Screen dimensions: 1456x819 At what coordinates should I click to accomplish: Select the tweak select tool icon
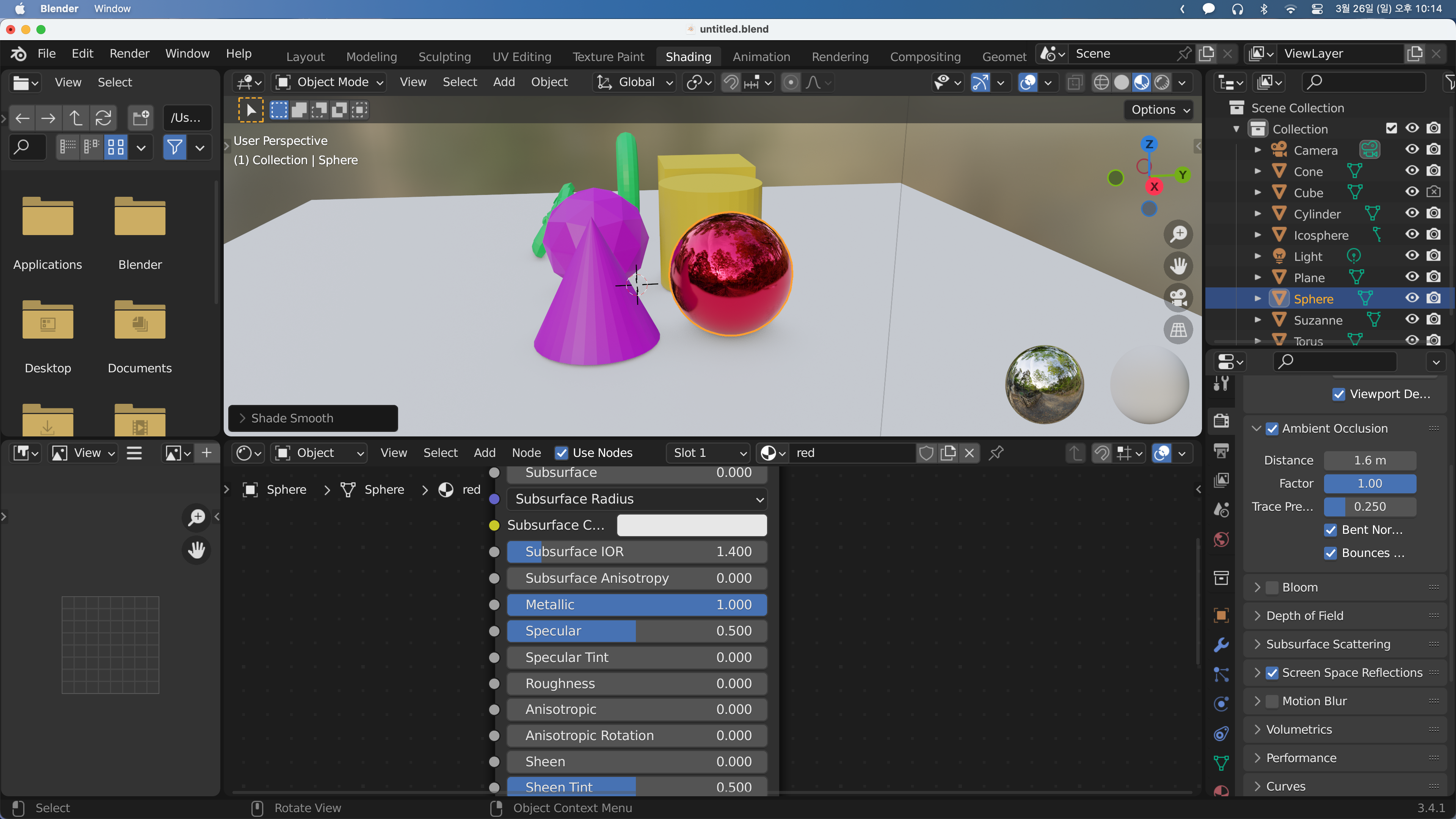pos(250,110)
